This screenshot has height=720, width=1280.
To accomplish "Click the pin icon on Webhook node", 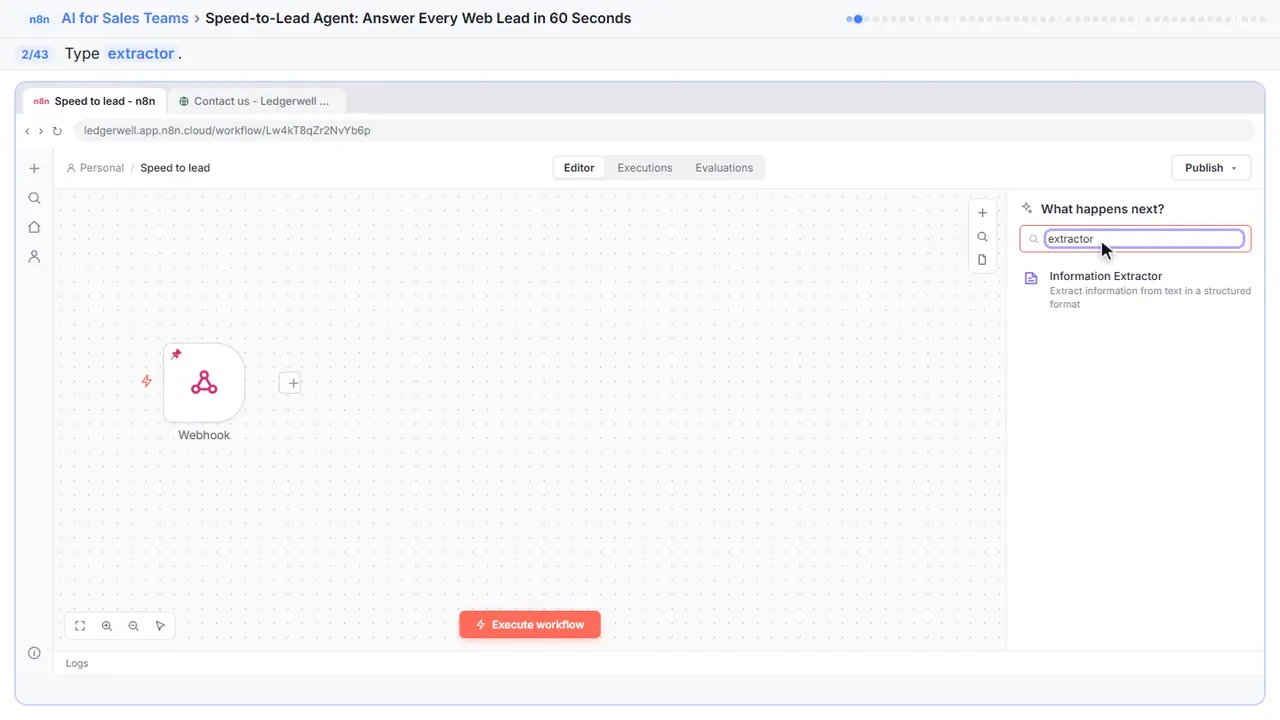I will tap(176, 354).
